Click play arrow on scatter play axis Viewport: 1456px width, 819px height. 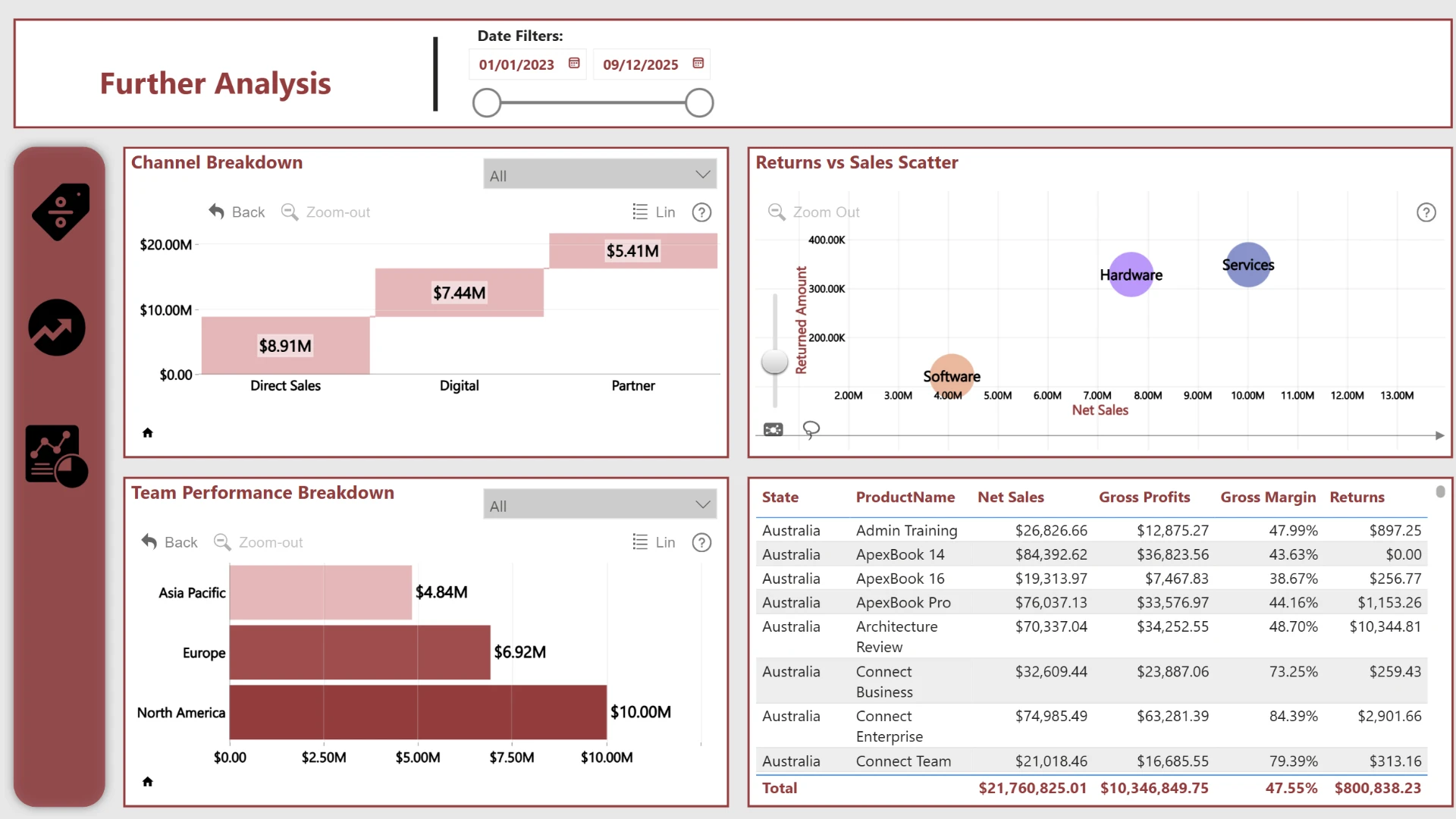point(1439,435)
